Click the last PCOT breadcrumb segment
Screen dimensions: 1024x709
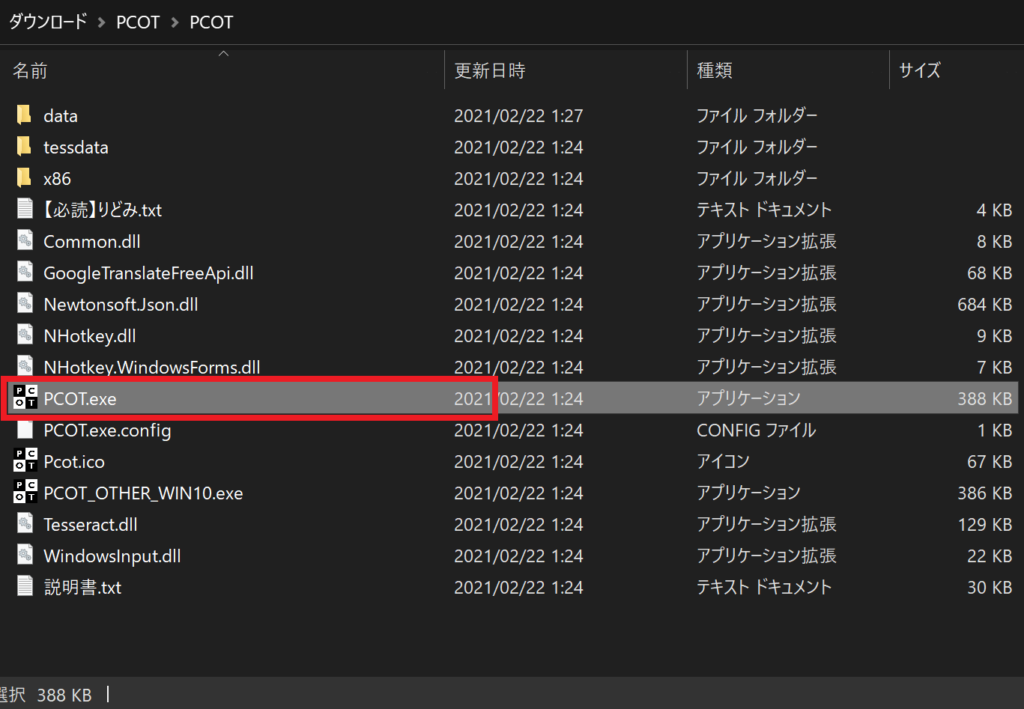pyautogui.click(x=211, y=22)
